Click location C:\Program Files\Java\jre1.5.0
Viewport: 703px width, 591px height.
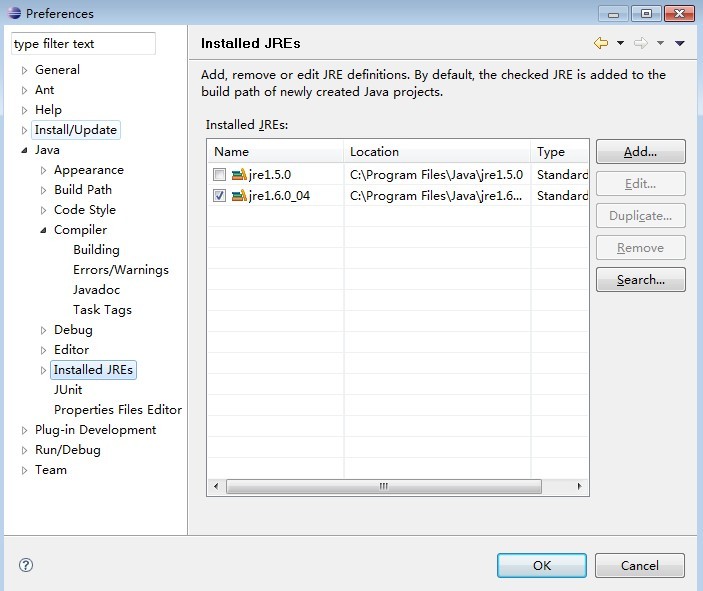436,174
